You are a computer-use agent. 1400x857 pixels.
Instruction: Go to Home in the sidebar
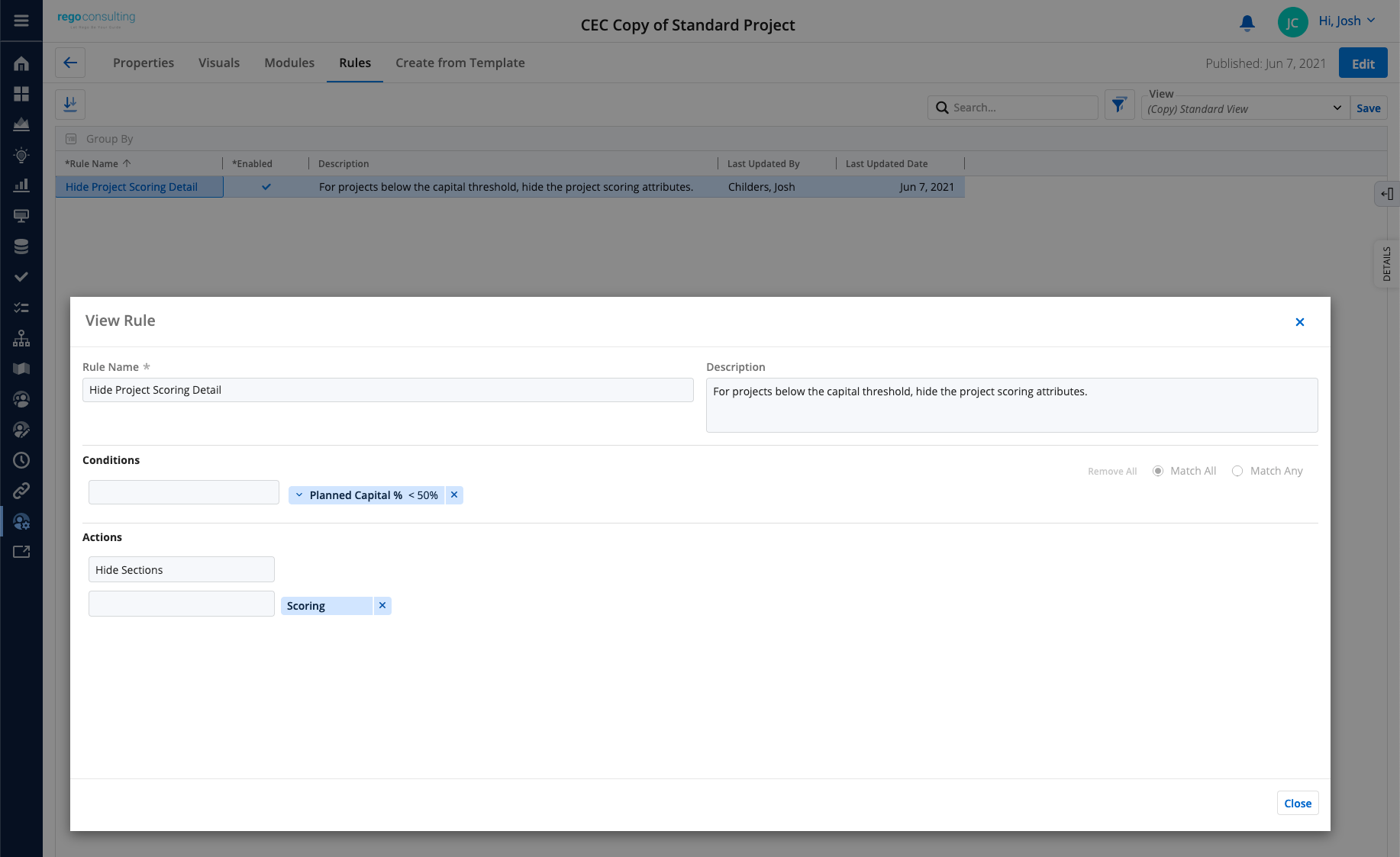[x=21, y=63]
